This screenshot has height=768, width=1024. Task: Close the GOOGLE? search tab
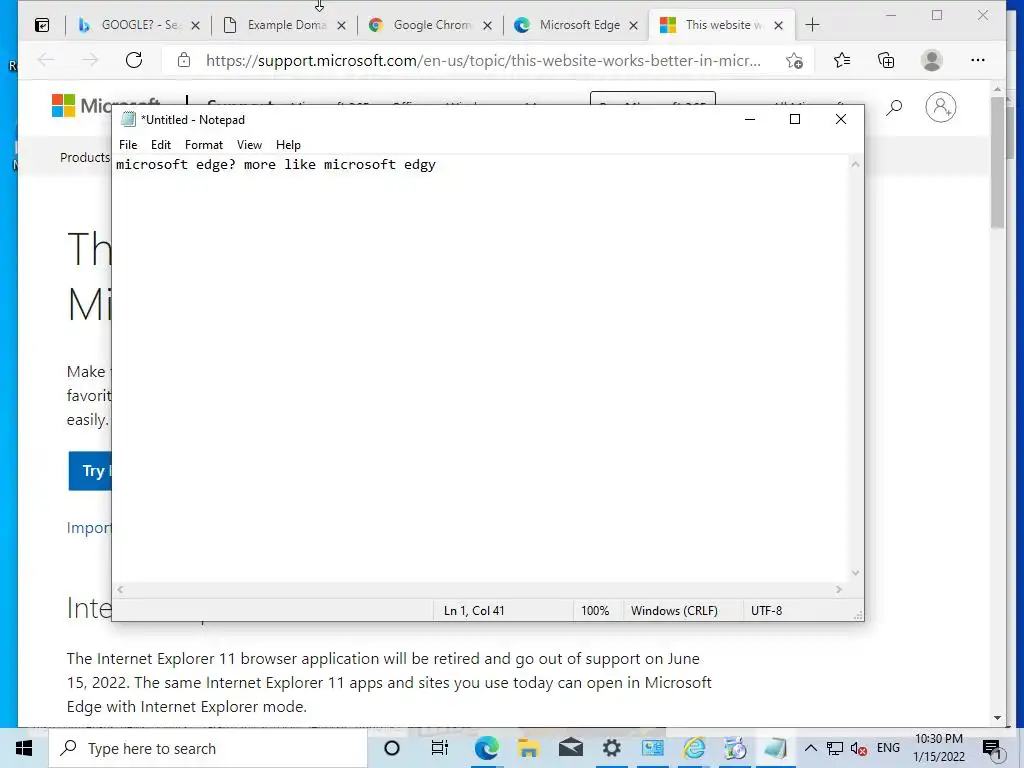click(x=195, y=25)
